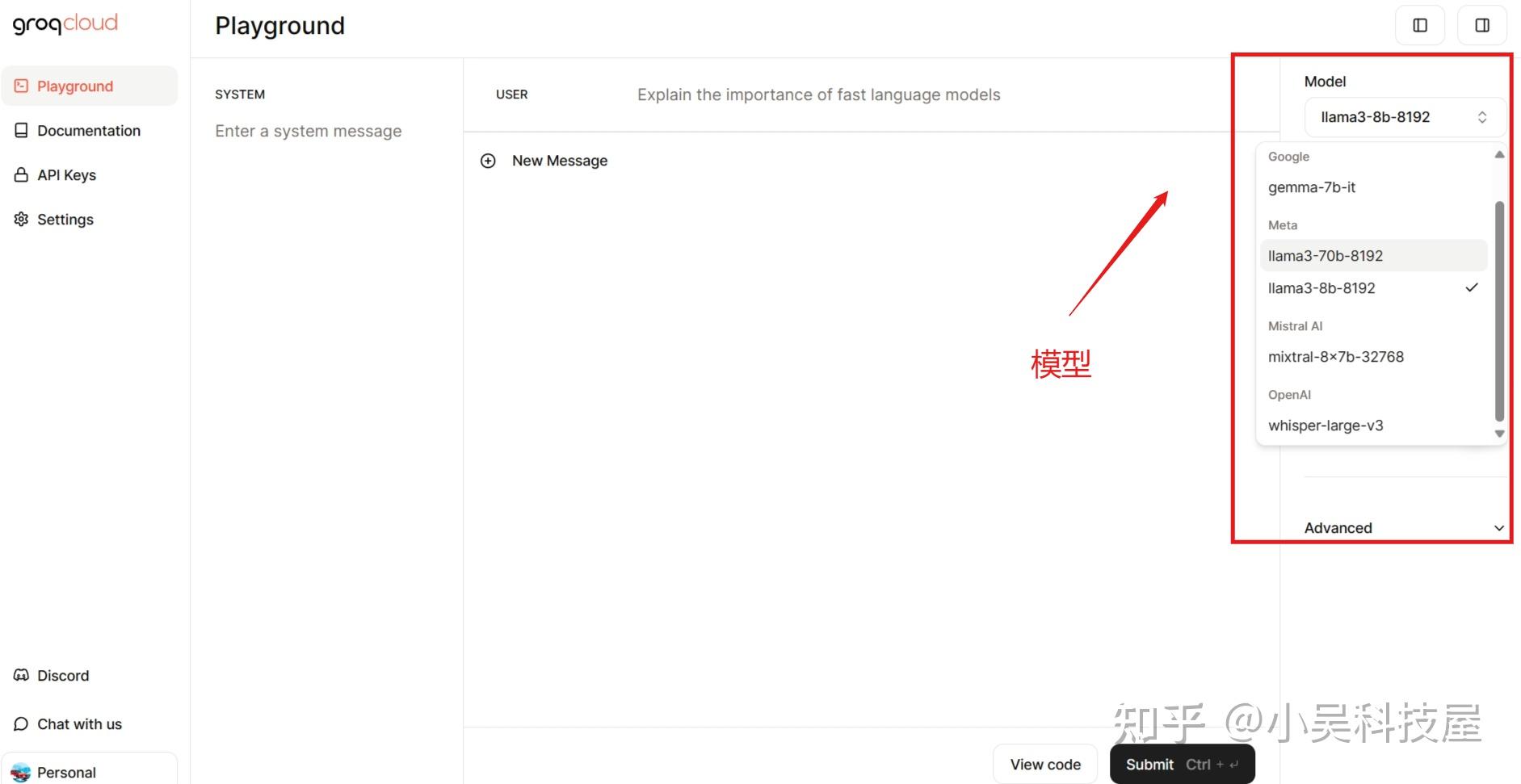Viewport: 1521px width, 784px height.
Task: Click the chat bubble icon
Action: [x=21, y=724]
